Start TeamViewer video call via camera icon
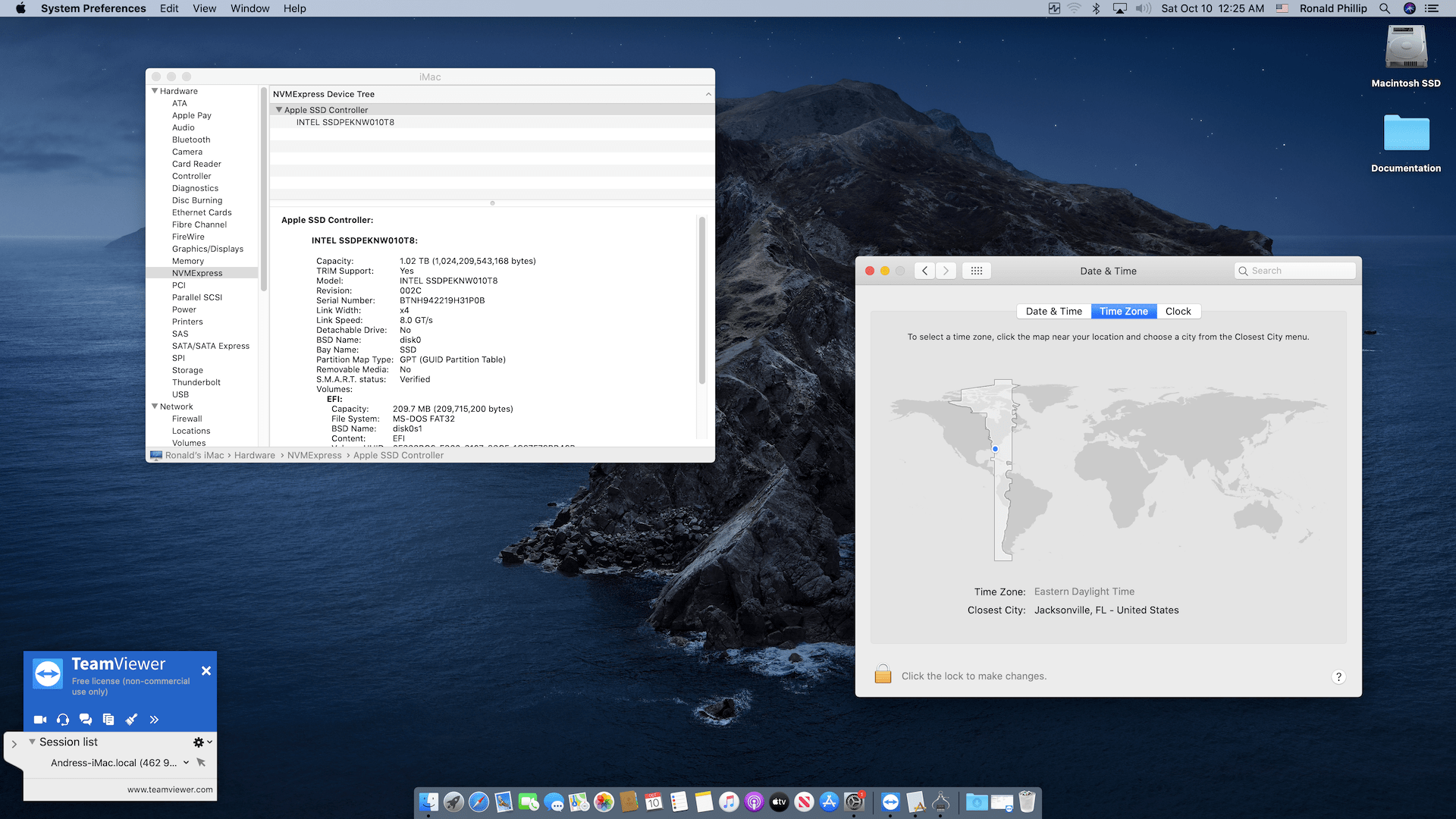 pyautogui.click(x=40, y=720)
